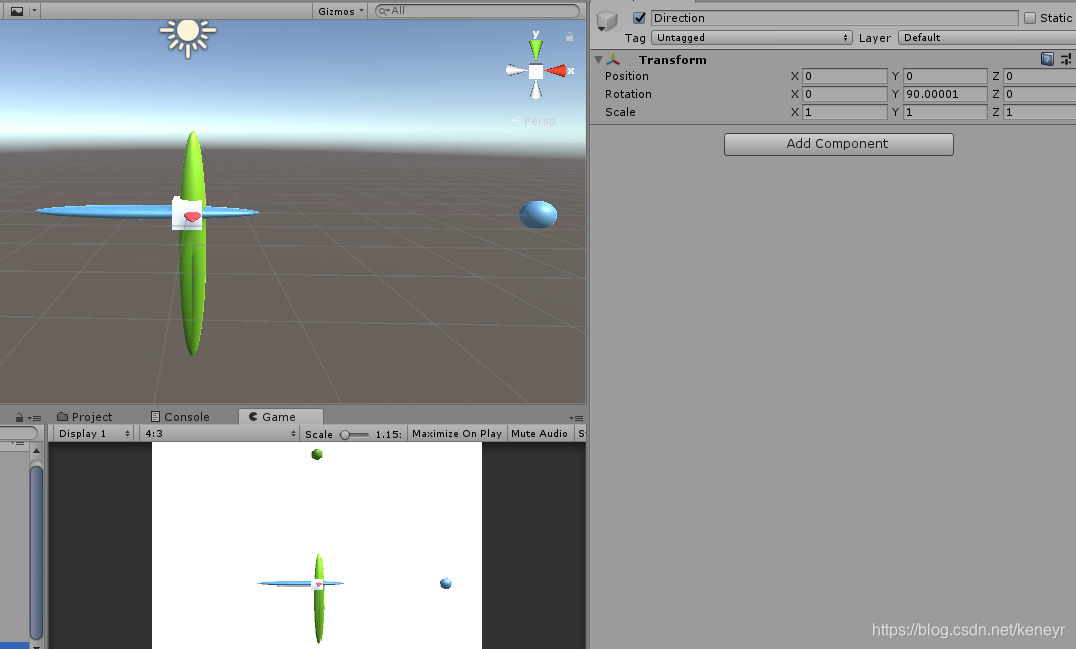Enable the Static checkbox
The image size is (1076, 649).
tap(1030, 18)
